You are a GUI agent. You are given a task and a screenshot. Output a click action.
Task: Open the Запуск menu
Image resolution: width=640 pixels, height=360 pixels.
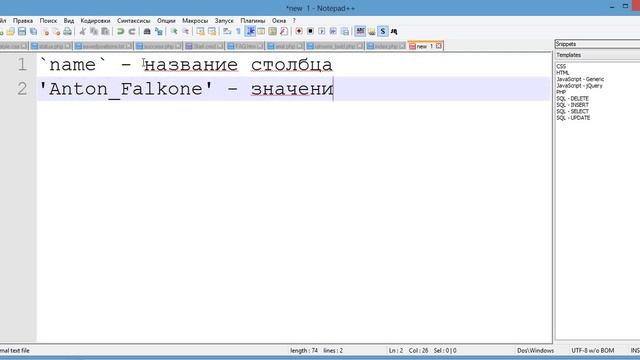pos(224,20)
